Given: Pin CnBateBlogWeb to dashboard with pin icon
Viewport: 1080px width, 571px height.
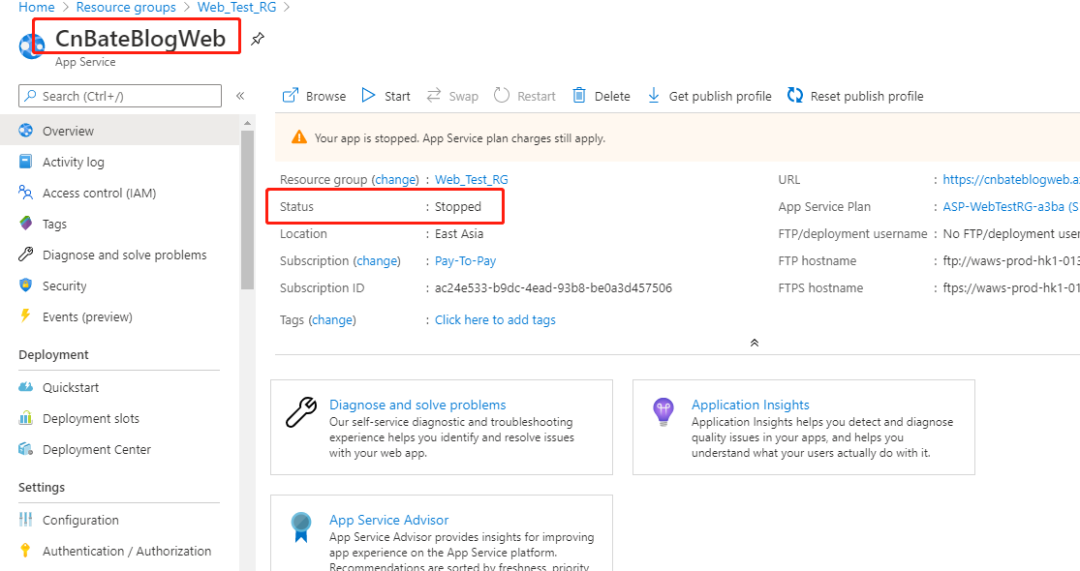Looking at the screenshot, I should (x=258, y=39).
